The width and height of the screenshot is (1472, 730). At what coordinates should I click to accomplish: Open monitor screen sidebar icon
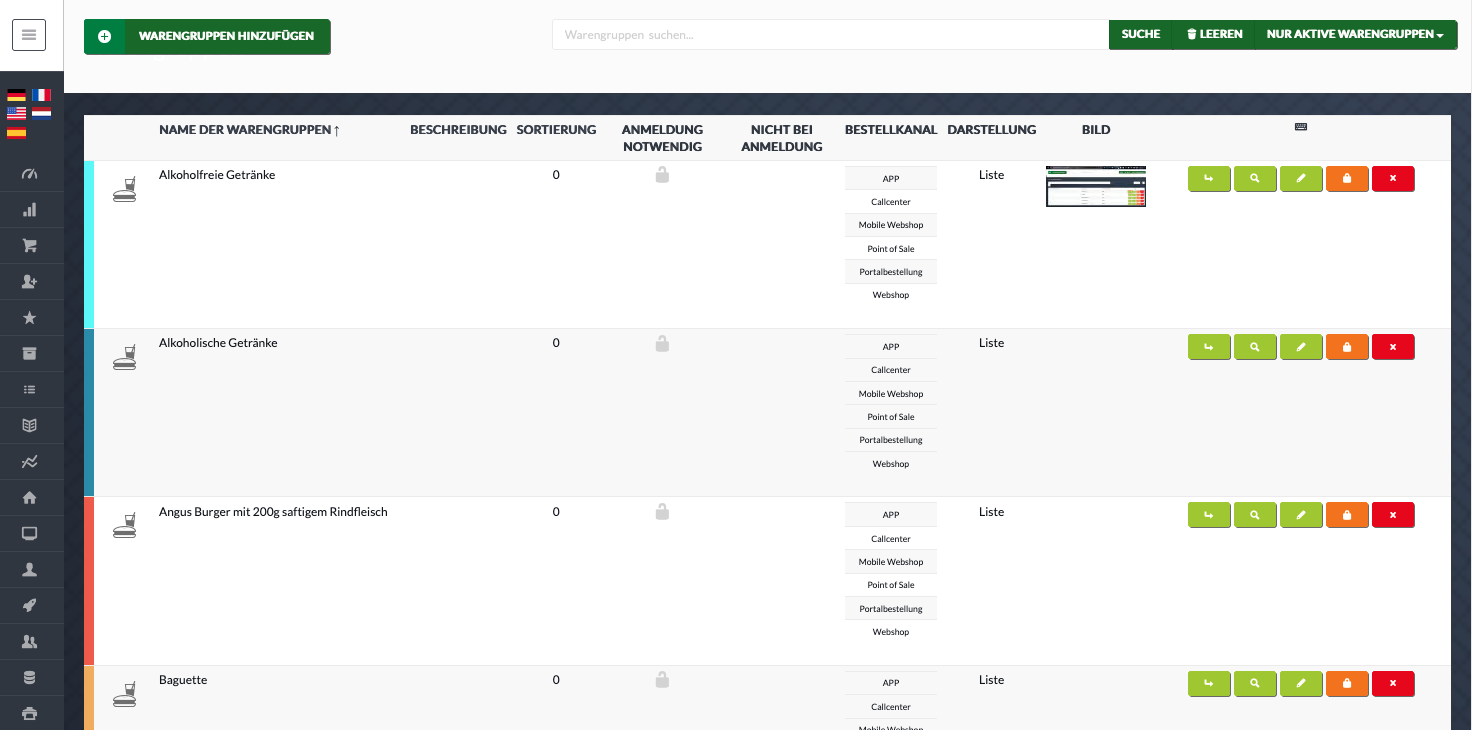tap(29, 534)
